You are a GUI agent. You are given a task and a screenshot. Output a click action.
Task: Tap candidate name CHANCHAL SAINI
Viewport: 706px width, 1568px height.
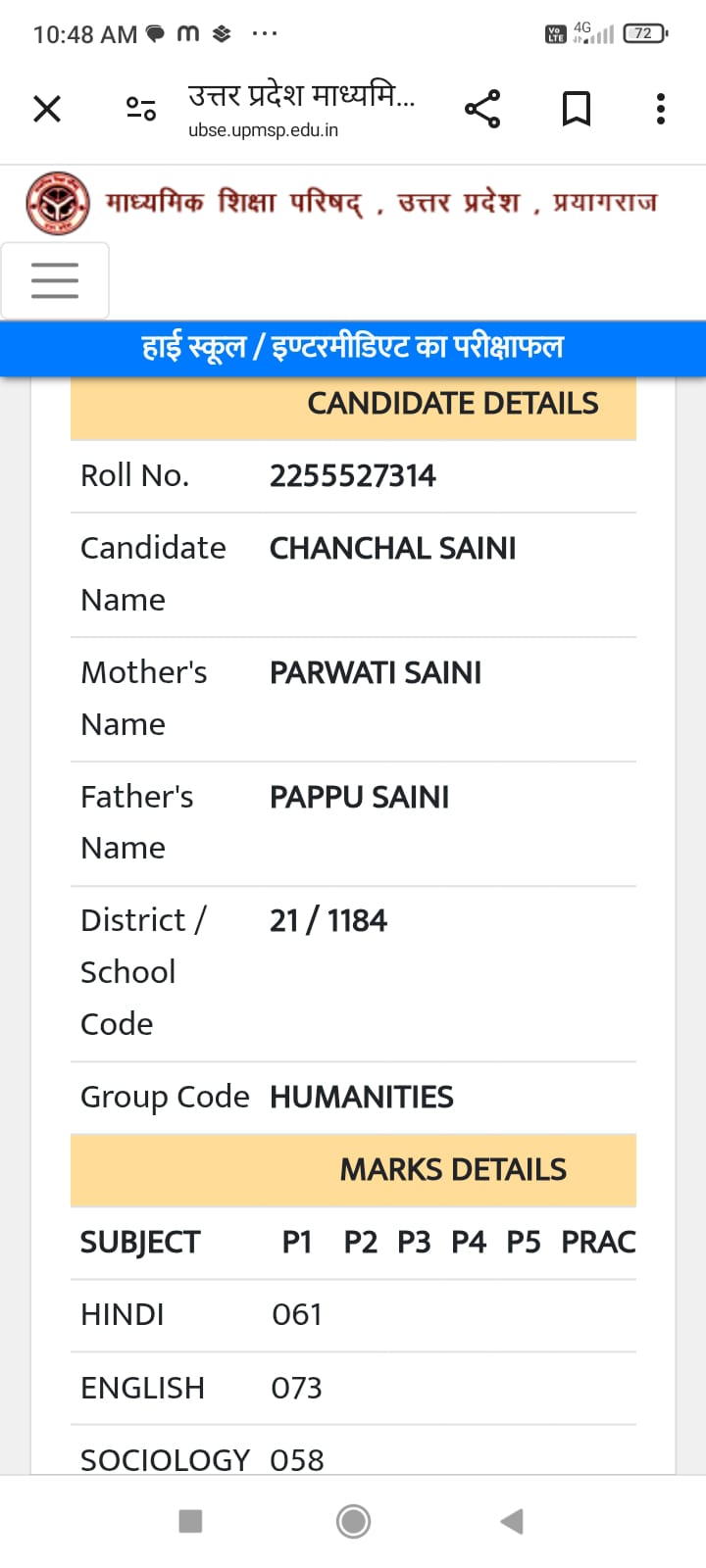393,549
